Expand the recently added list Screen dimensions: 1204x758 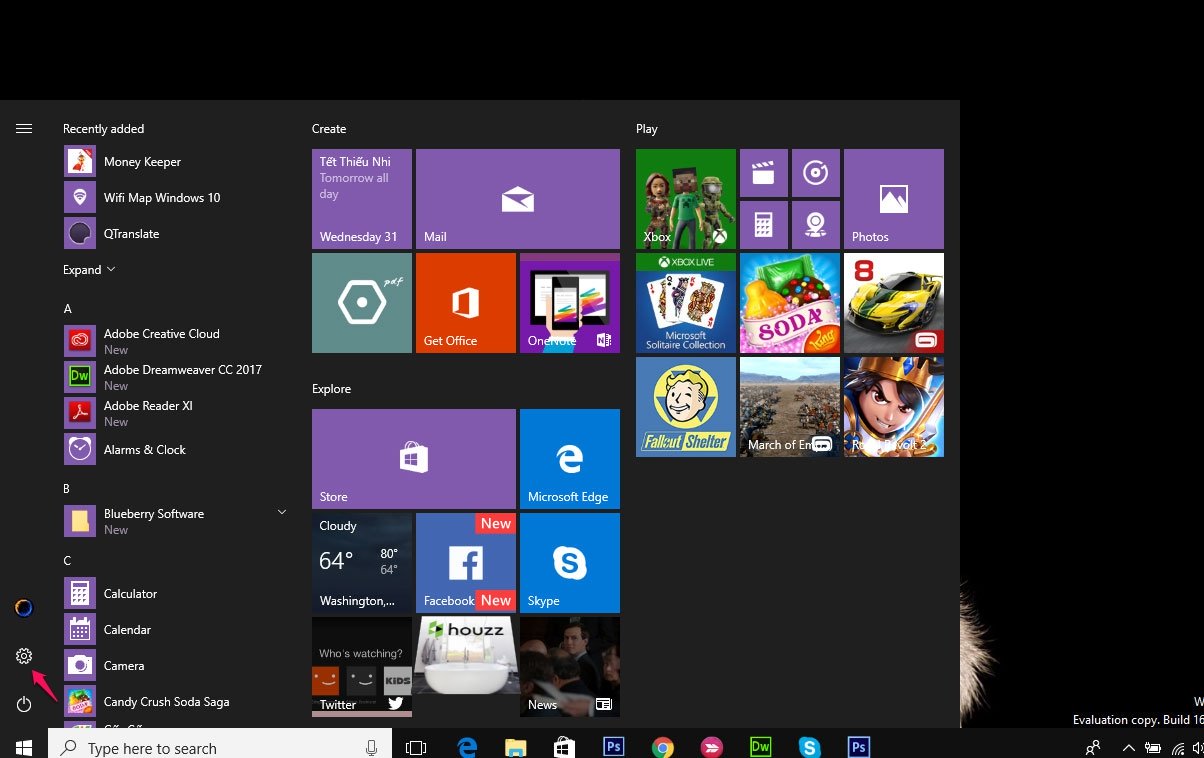tap(89, 270)
